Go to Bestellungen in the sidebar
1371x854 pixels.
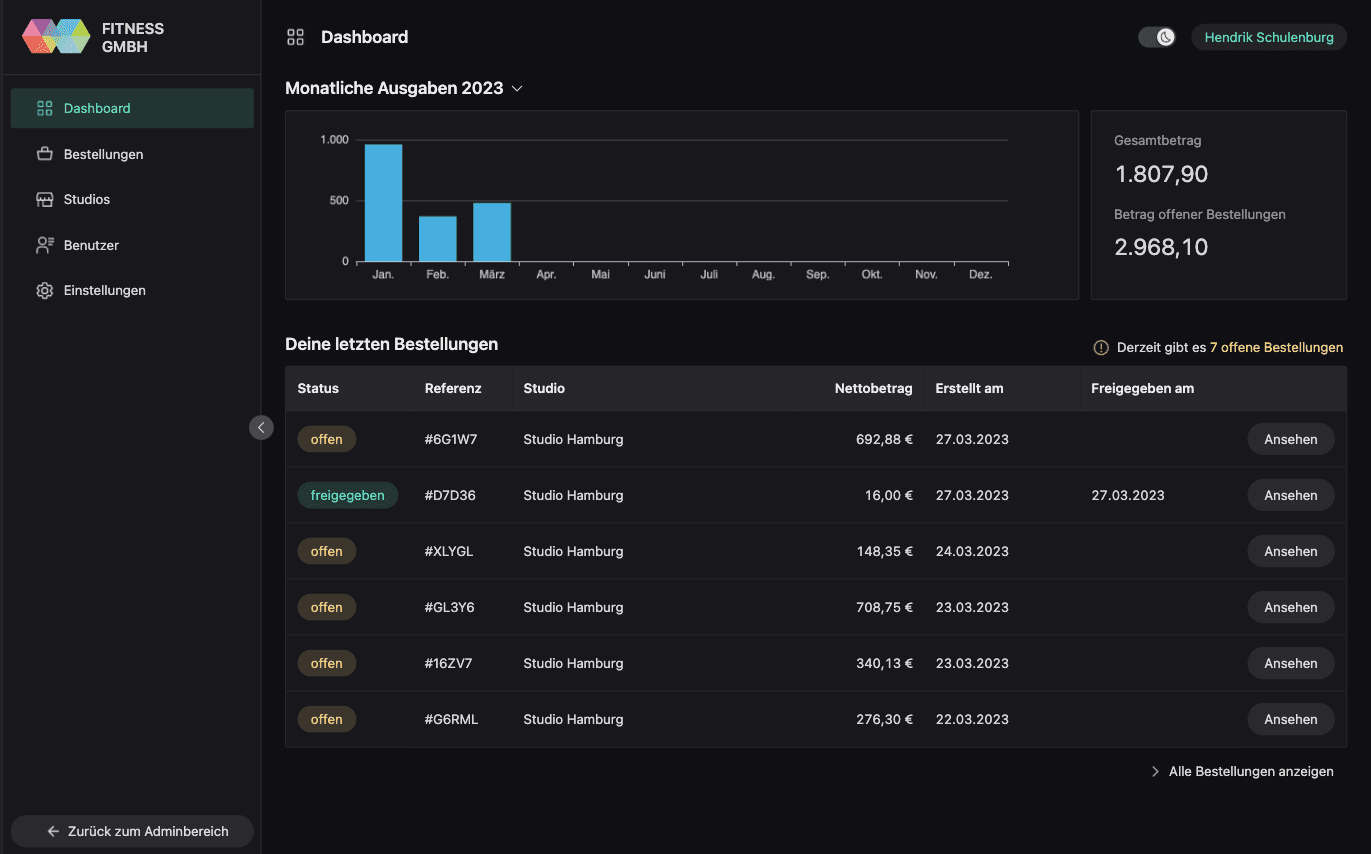(x=132, y=154)
